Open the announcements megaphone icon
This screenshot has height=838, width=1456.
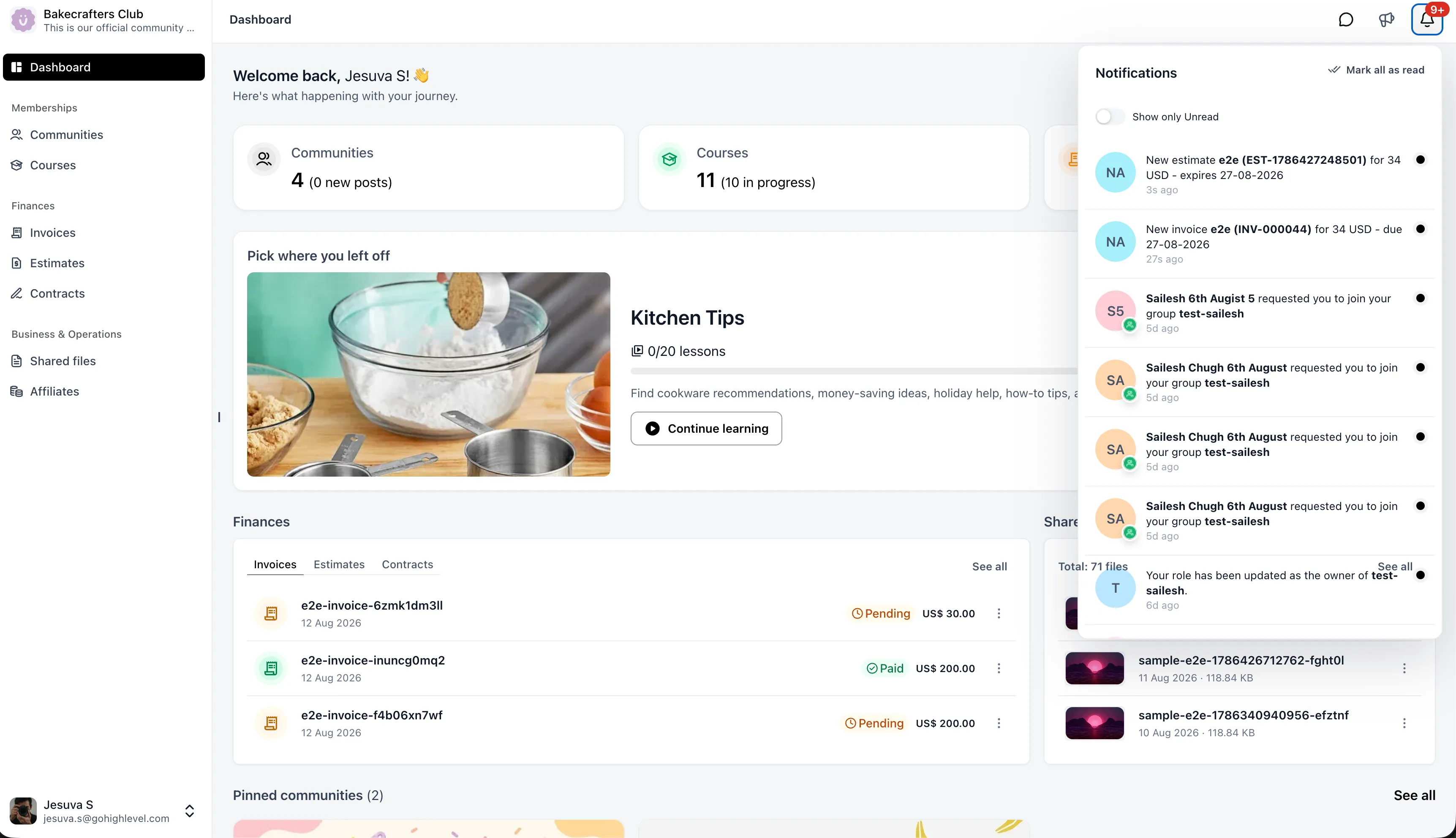pos(1386,19)
